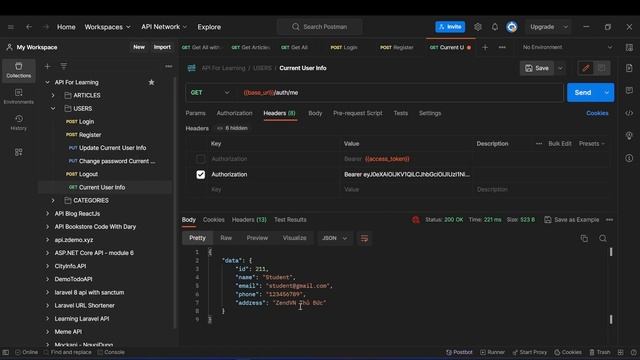Open the Presets dropdown
Screen dimensions: 640x360
pos(591,144)
